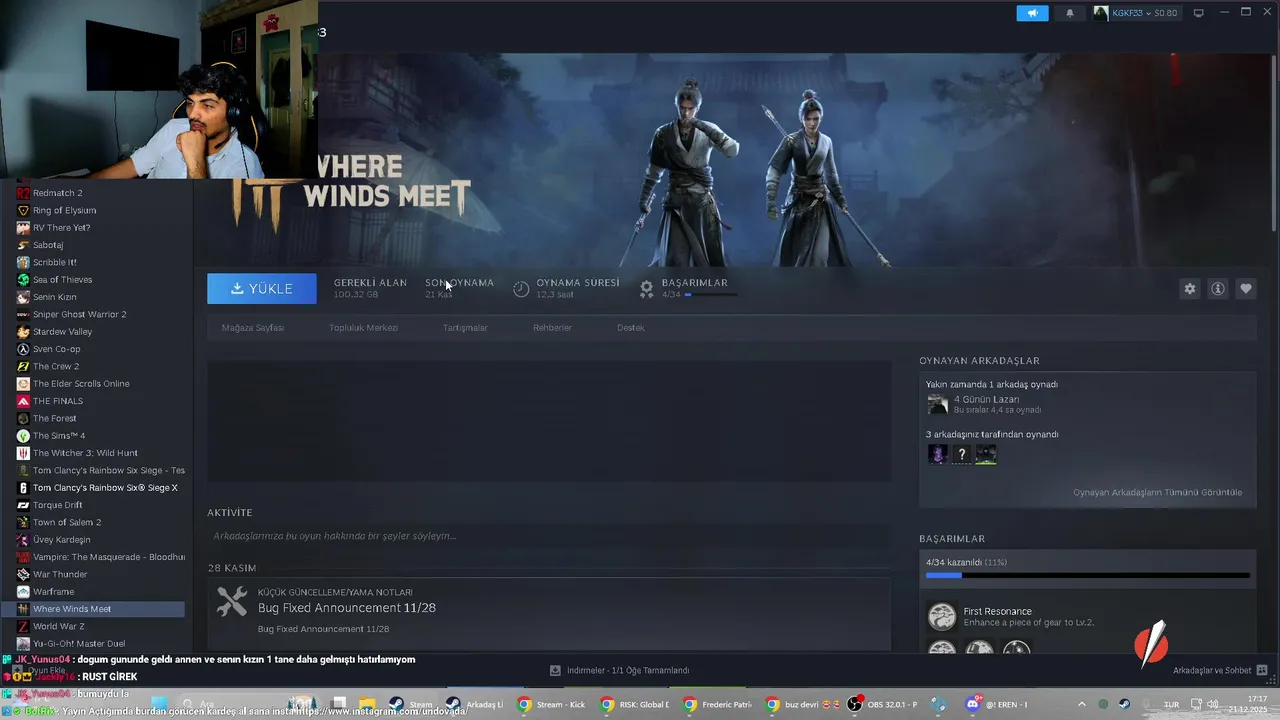Open game settings gear icon

pyautogui.click(x=1190, y=289)
